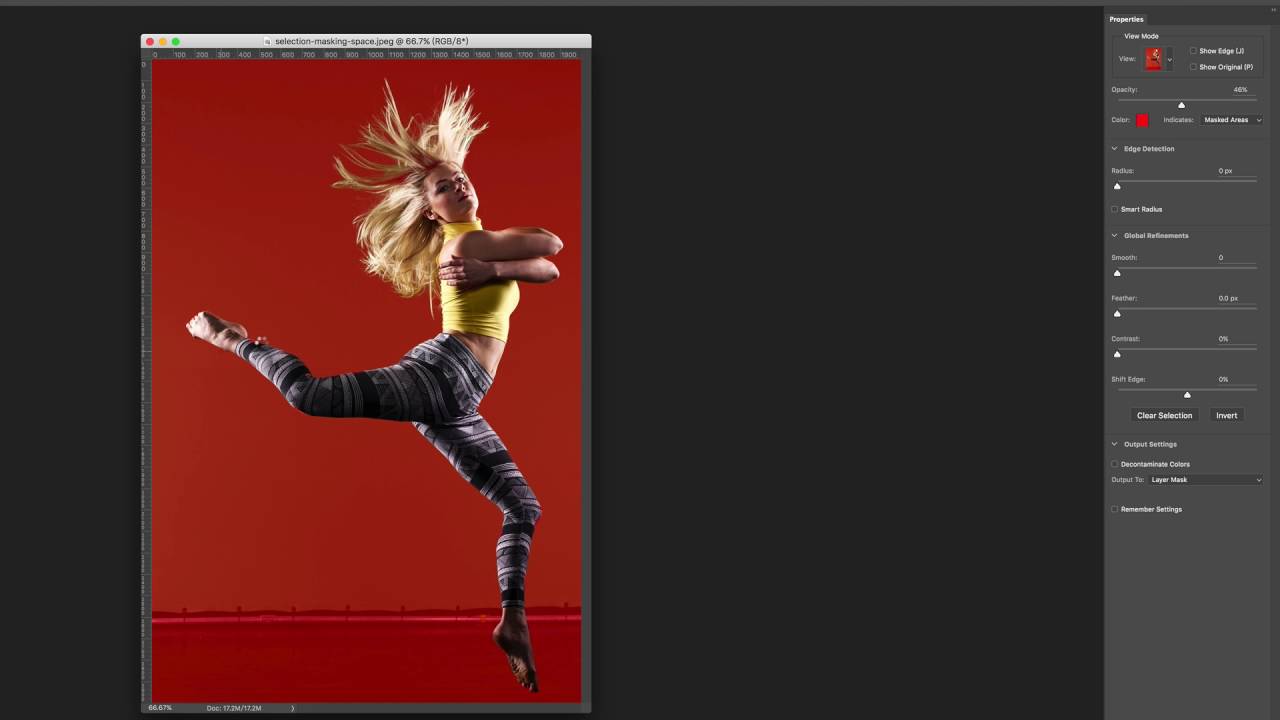Click the document file icon in title bar

coord(267,42)
